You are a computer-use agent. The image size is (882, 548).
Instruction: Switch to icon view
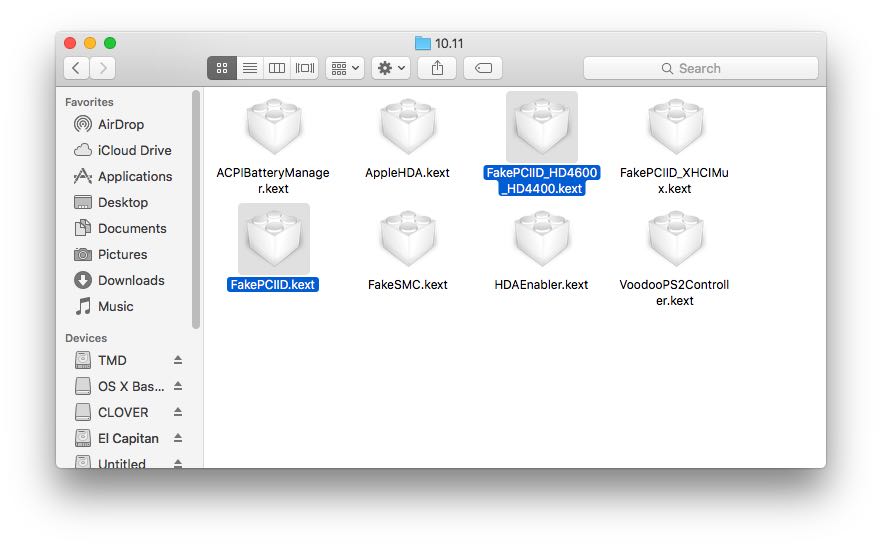222,68
